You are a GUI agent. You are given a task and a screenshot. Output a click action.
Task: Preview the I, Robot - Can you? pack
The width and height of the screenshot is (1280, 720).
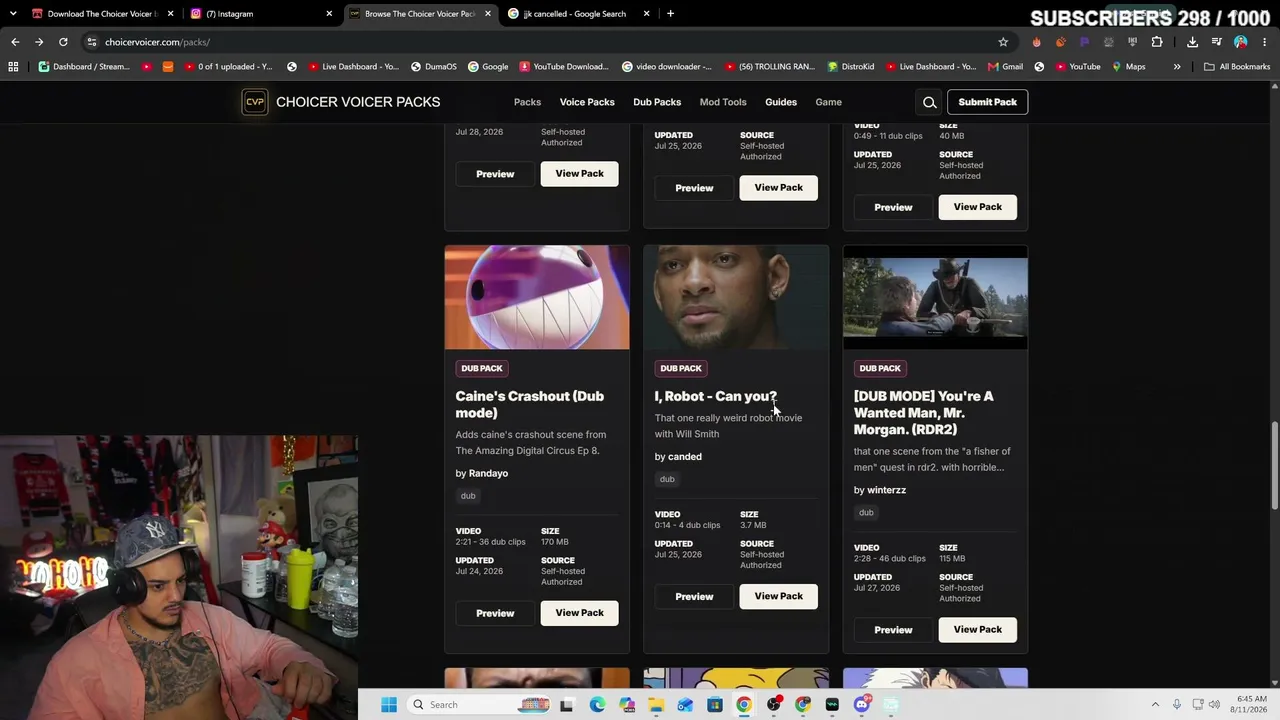tap(694, 597)
